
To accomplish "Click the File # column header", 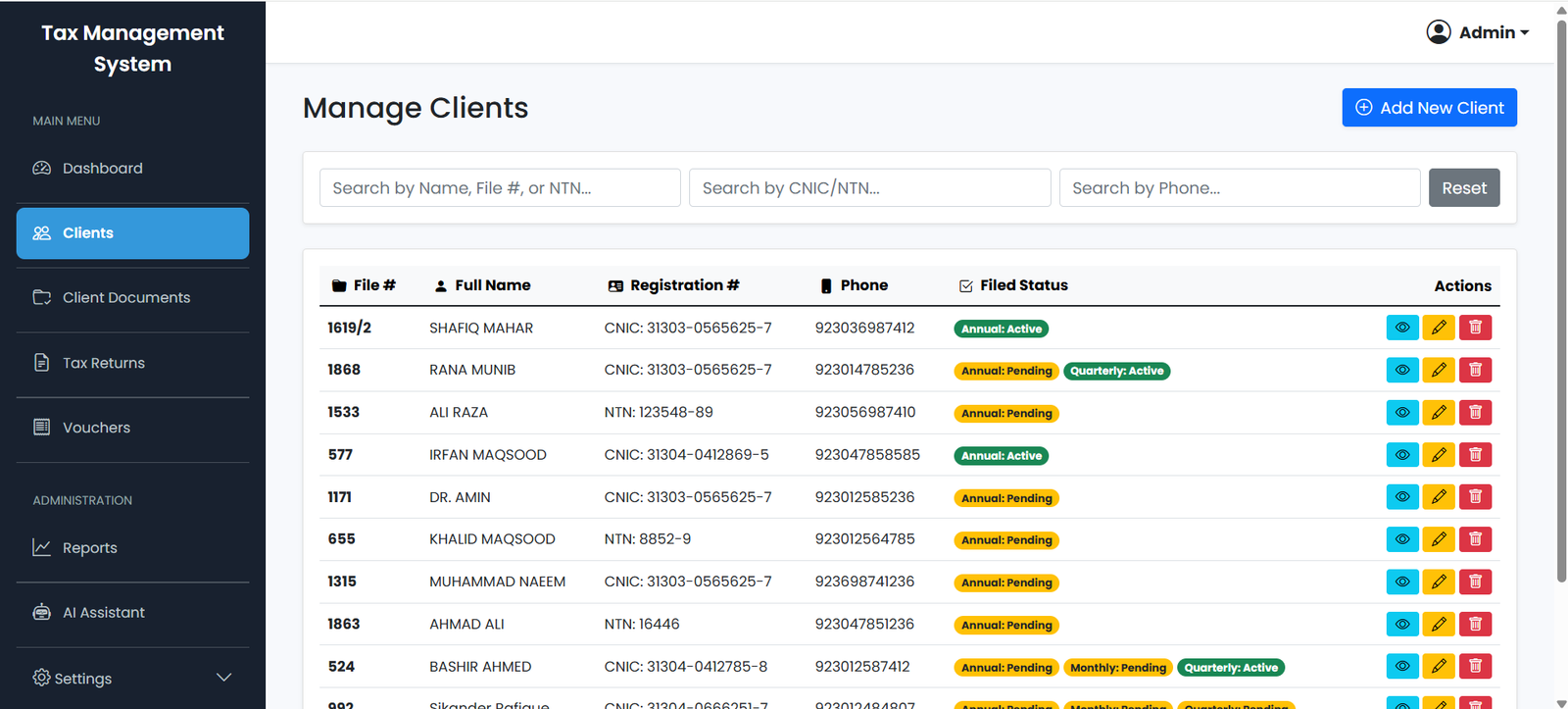I will 364,285.
